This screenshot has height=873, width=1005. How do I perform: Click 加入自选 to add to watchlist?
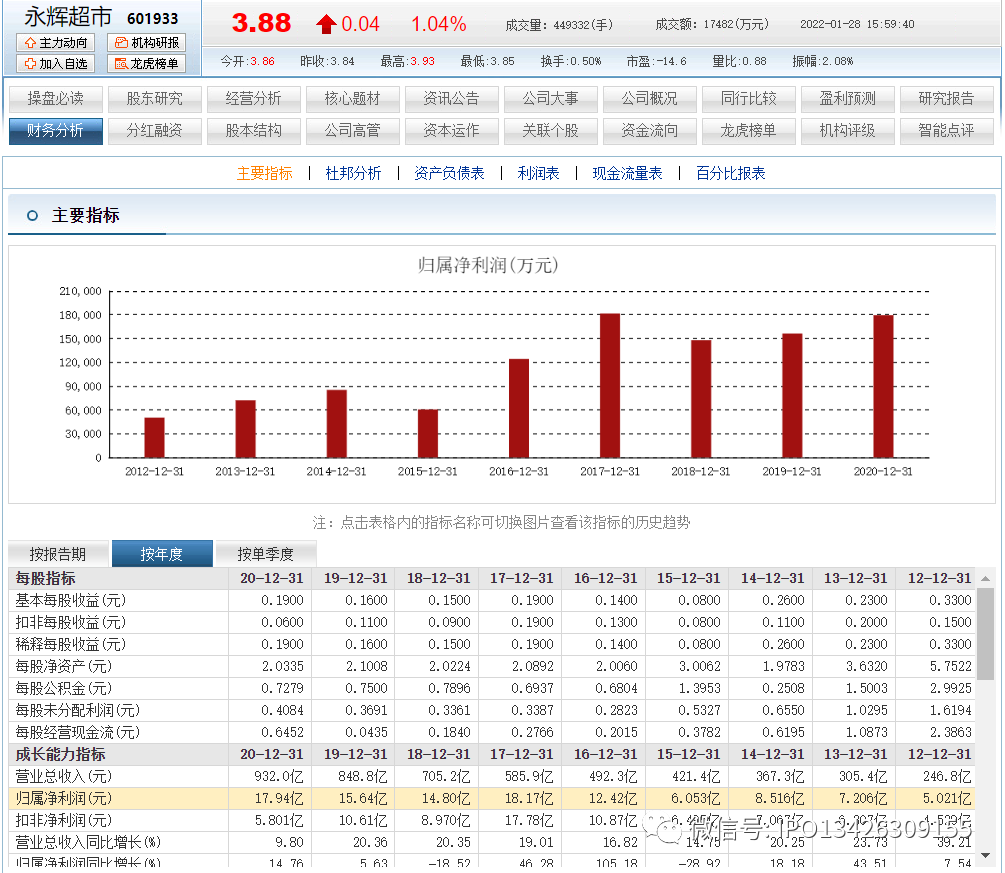click(x=56, y=63)
